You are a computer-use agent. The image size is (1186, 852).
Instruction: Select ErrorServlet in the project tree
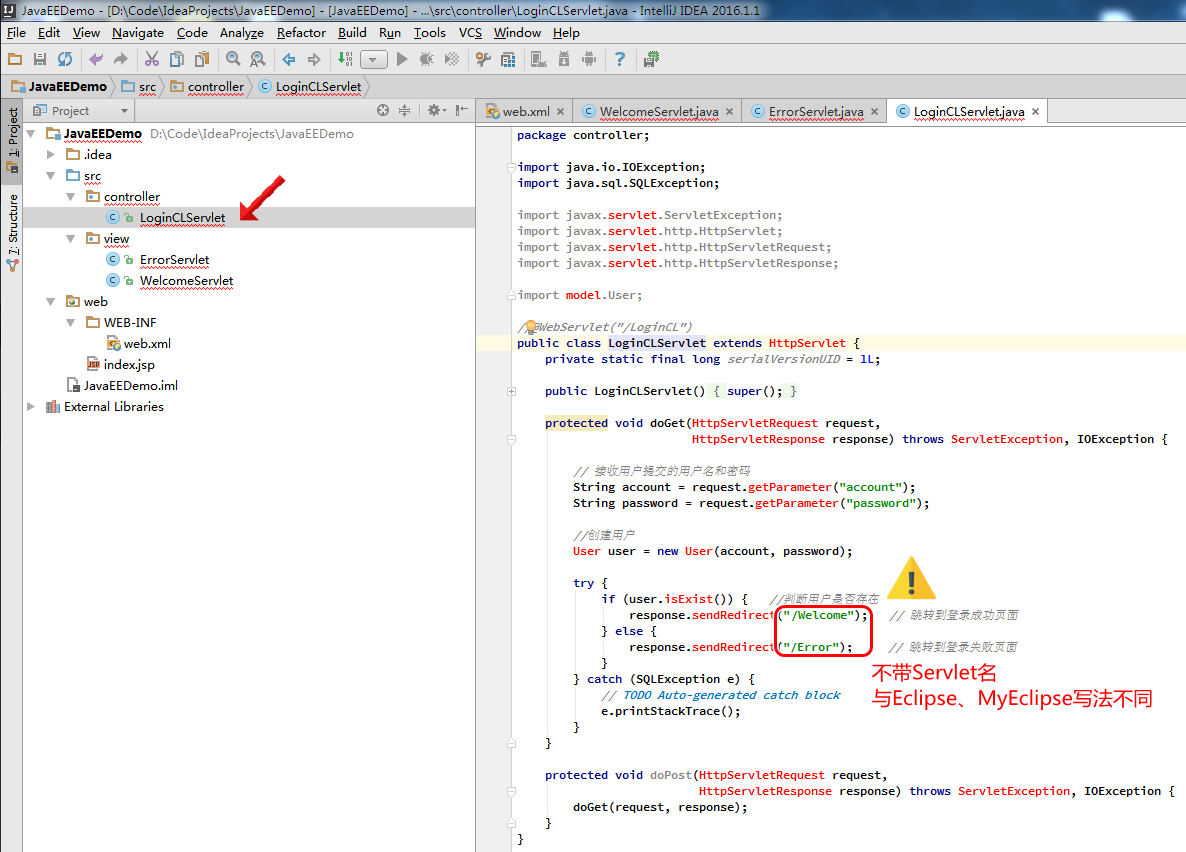[174, 260]
